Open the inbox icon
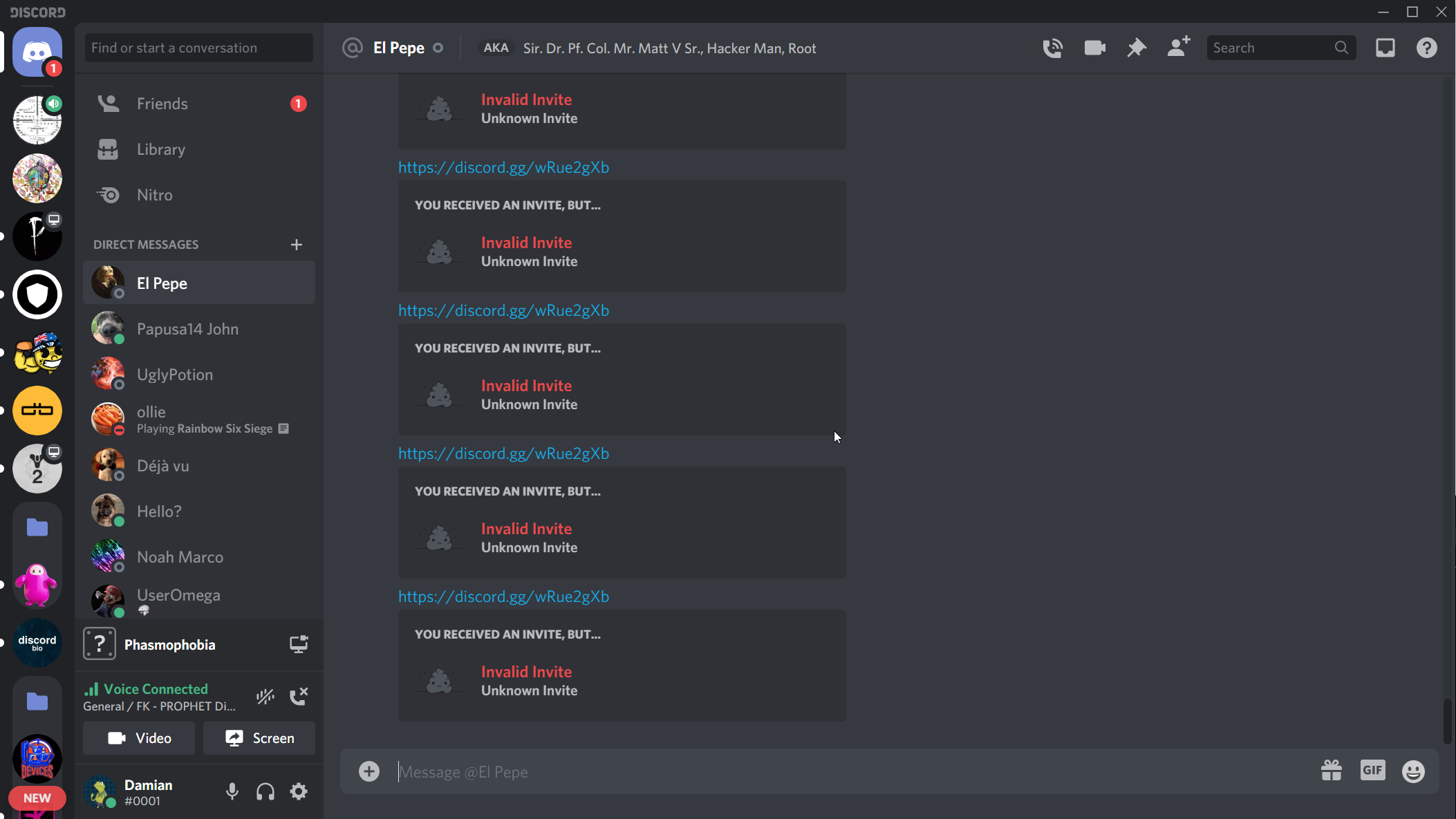Viewport: 1456px width, 819px height. pos(1385,48)
